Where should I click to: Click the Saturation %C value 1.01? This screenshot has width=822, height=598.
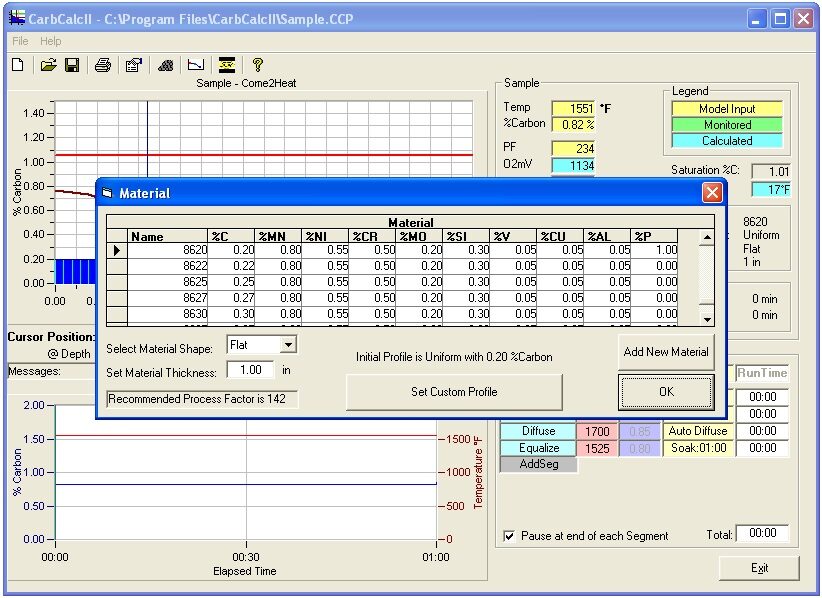[771, 171]
